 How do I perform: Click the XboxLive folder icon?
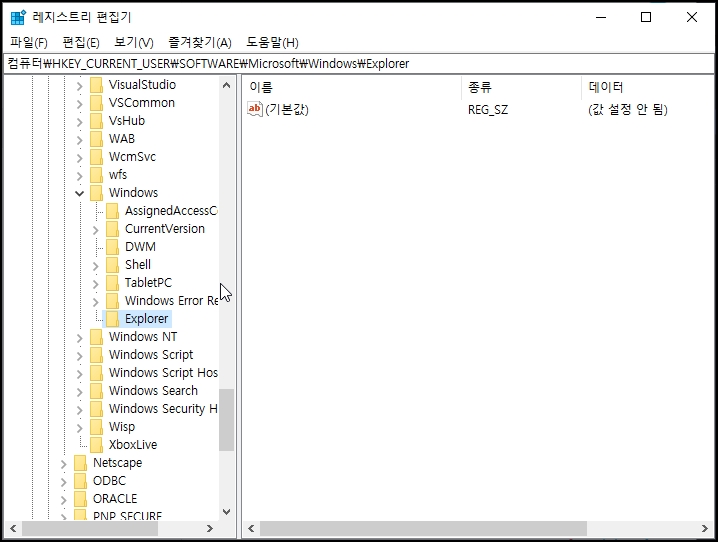coord(97,445)
